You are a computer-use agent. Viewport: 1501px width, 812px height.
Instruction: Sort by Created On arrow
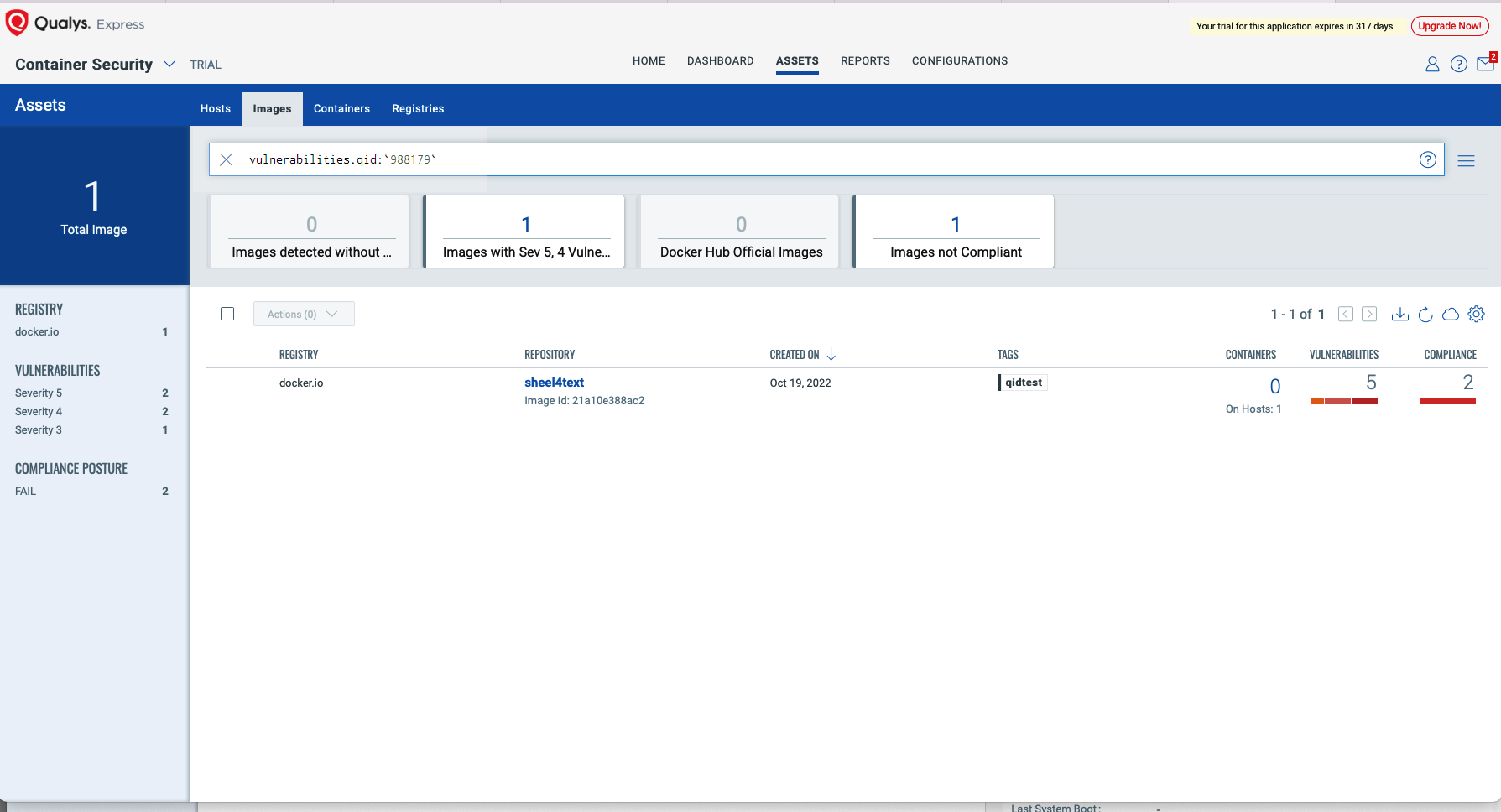831,355
